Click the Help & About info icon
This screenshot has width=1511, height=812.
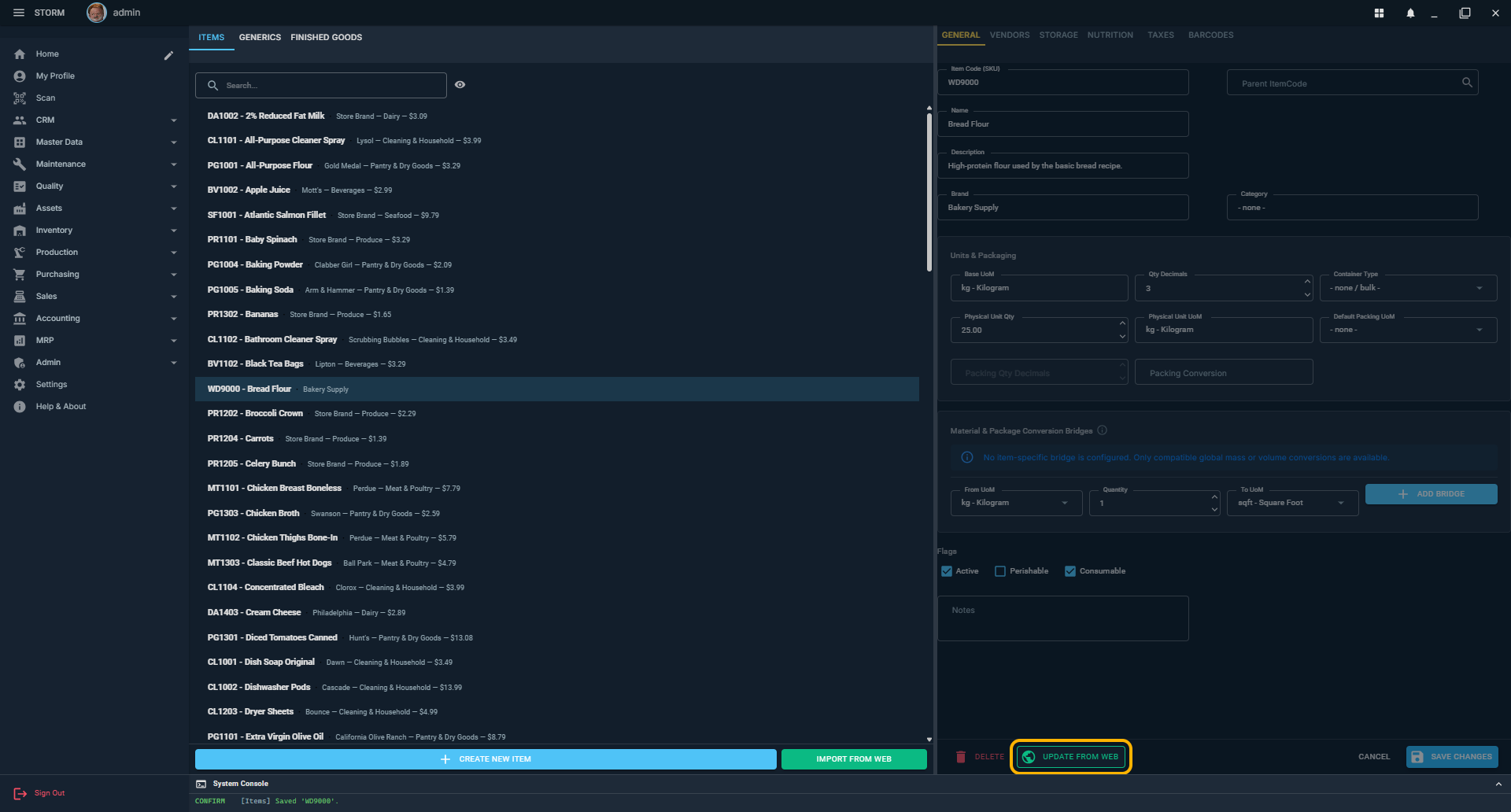pyautogui.click(x=20, y=407)
